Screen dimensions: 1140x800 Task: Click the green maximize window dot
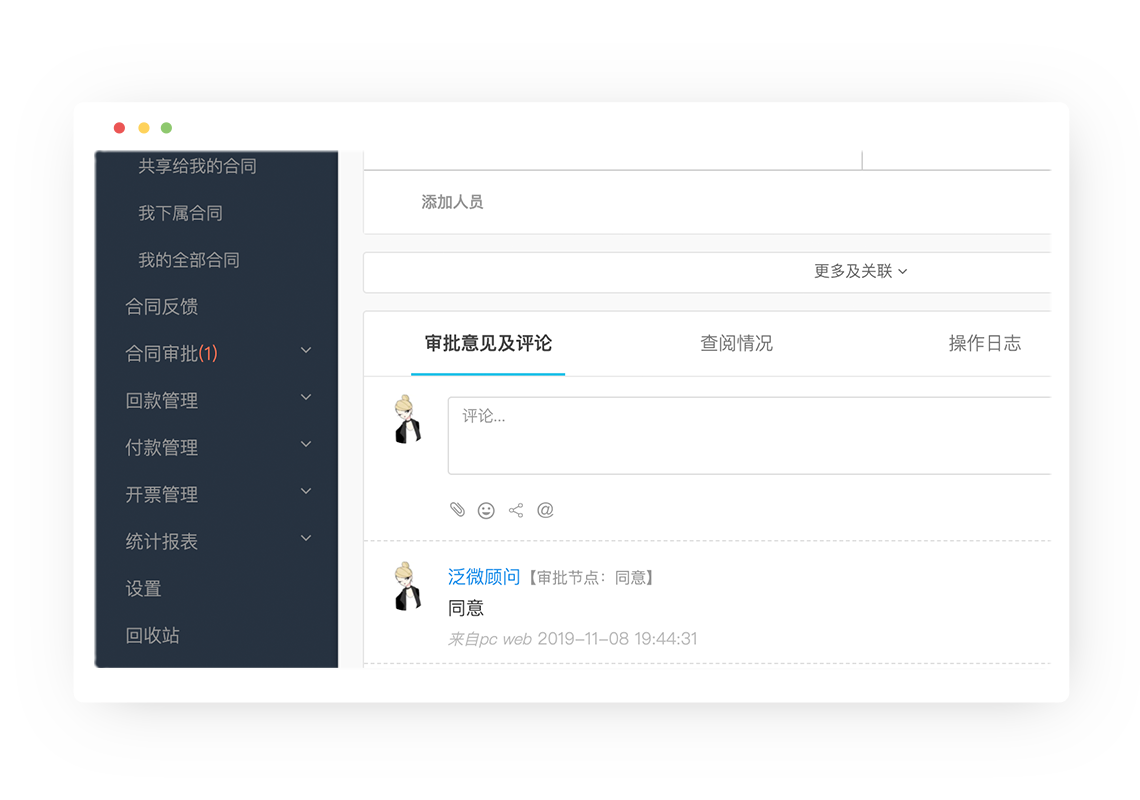tap(166, 128)
